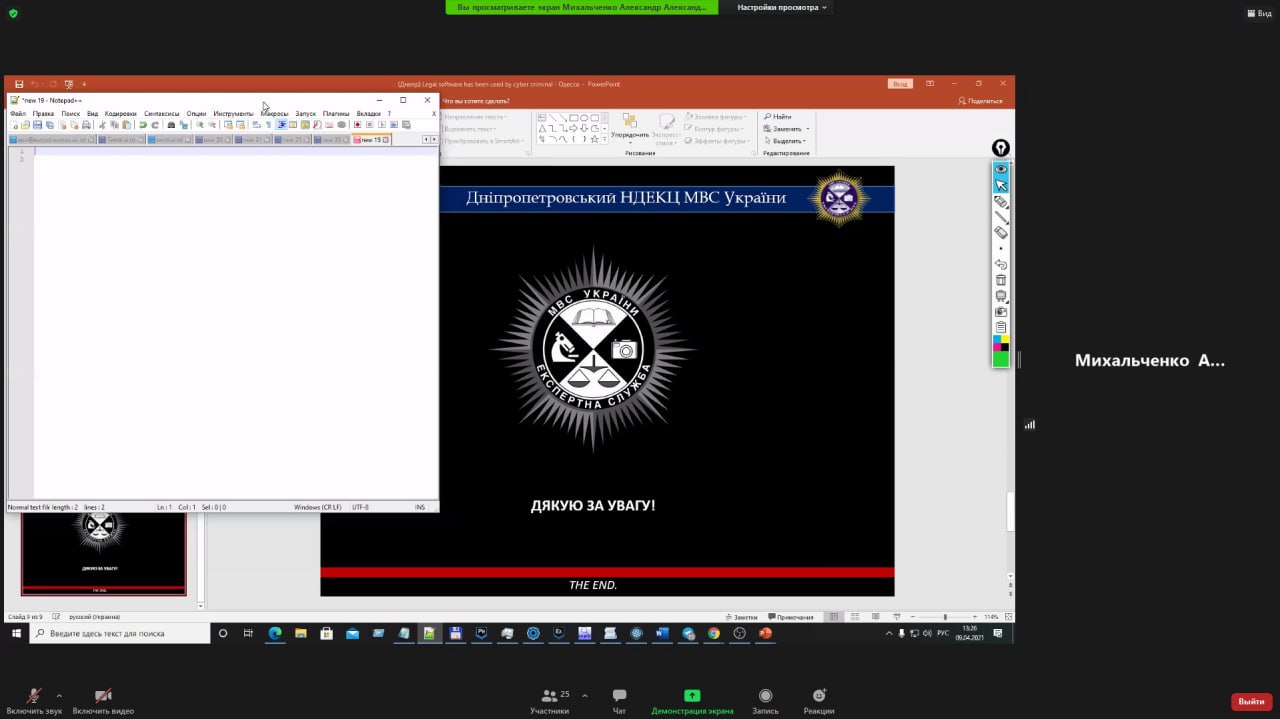Click Вход sign-in button in PowerPoint
Screen dimensions: 1280x719
tap(900, 84)
